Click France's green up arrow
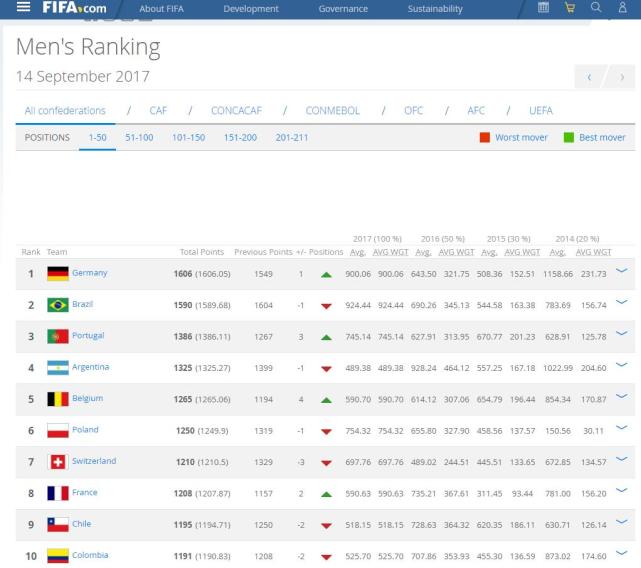The height and width of the screenshot is (568, 641). click(326, 494)
